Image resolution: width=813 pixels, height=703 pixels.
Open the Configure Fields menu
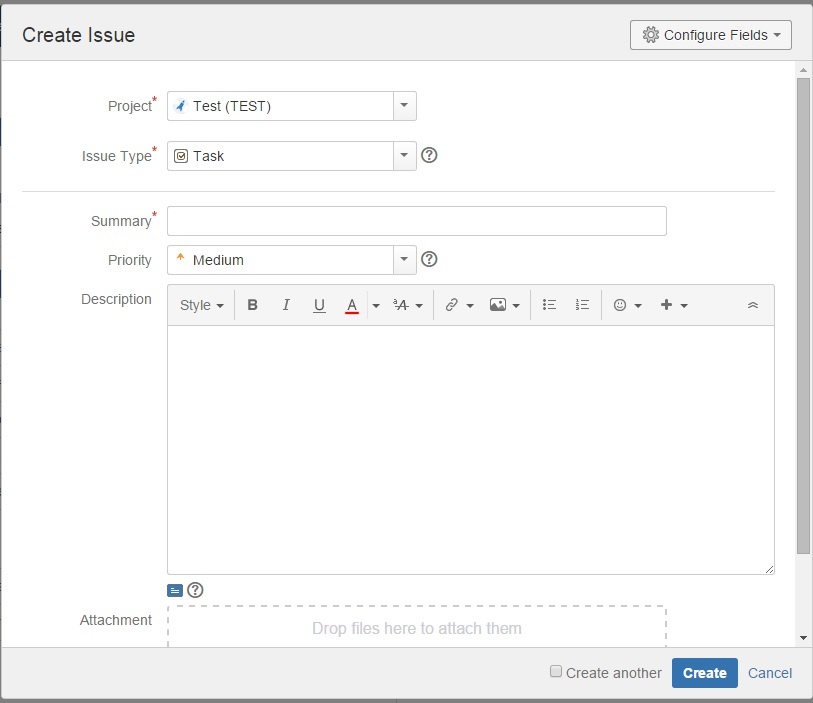tap(710, 35)
